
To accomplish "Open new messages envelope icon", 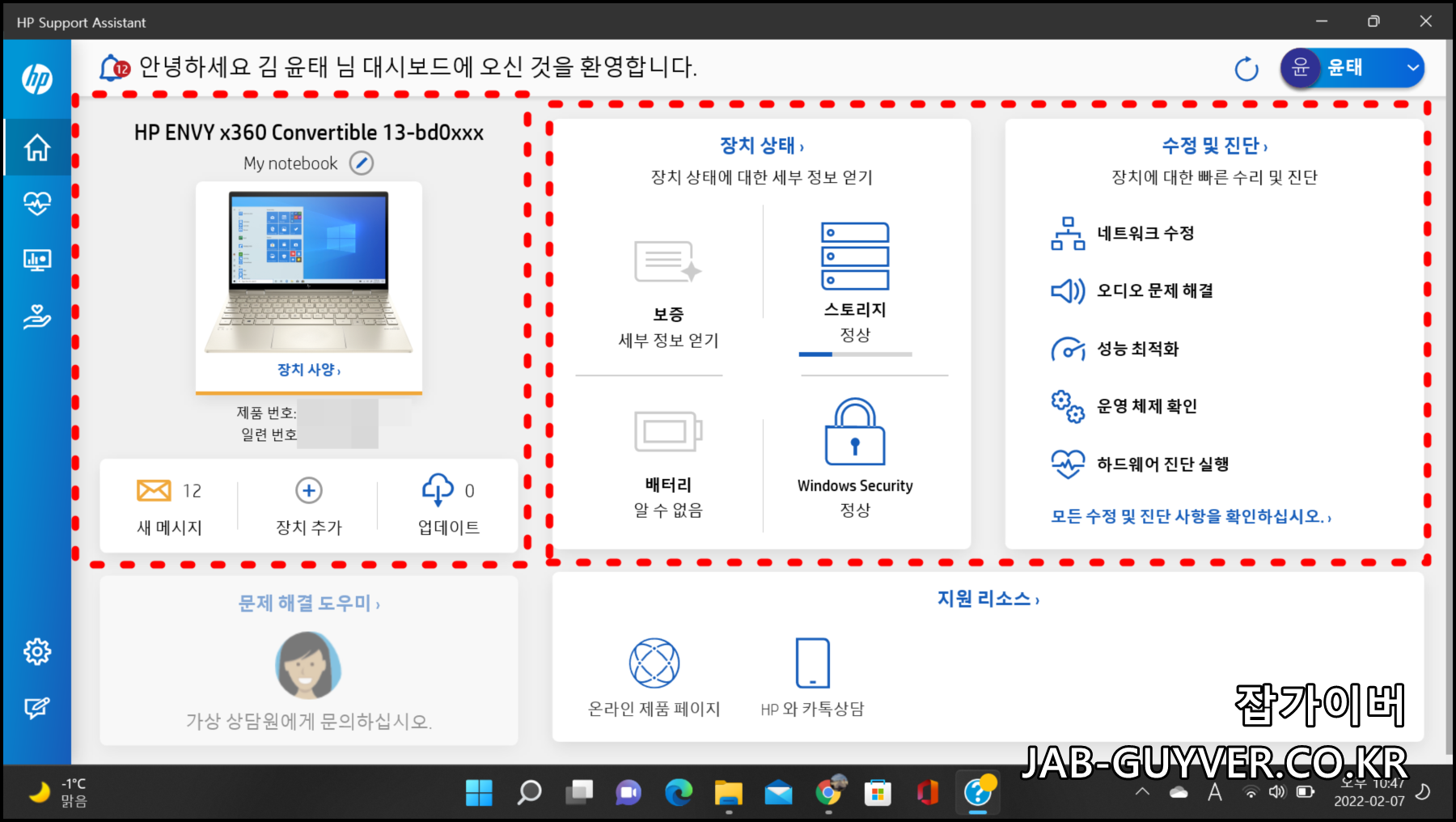I will click(x=154, y=490).
